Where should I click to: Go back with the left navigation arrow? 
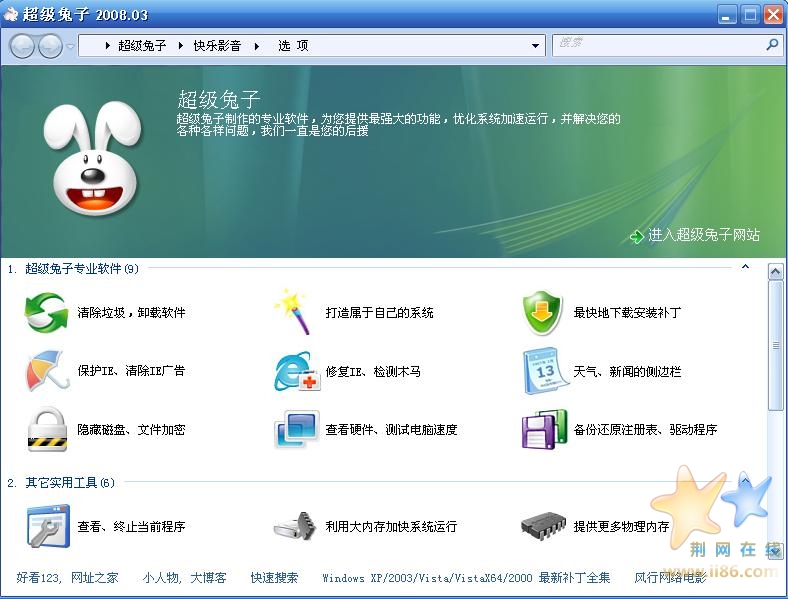pos(22,46)
